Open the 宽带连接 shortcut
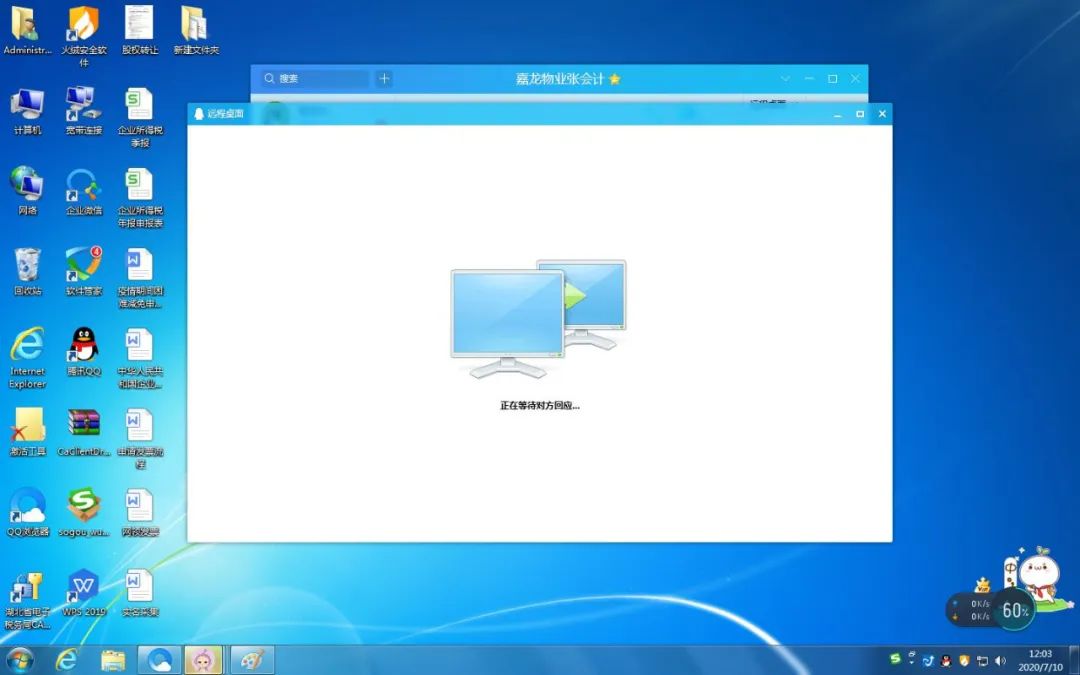Viewport: 1080px width, 675px height. point(84,110)
